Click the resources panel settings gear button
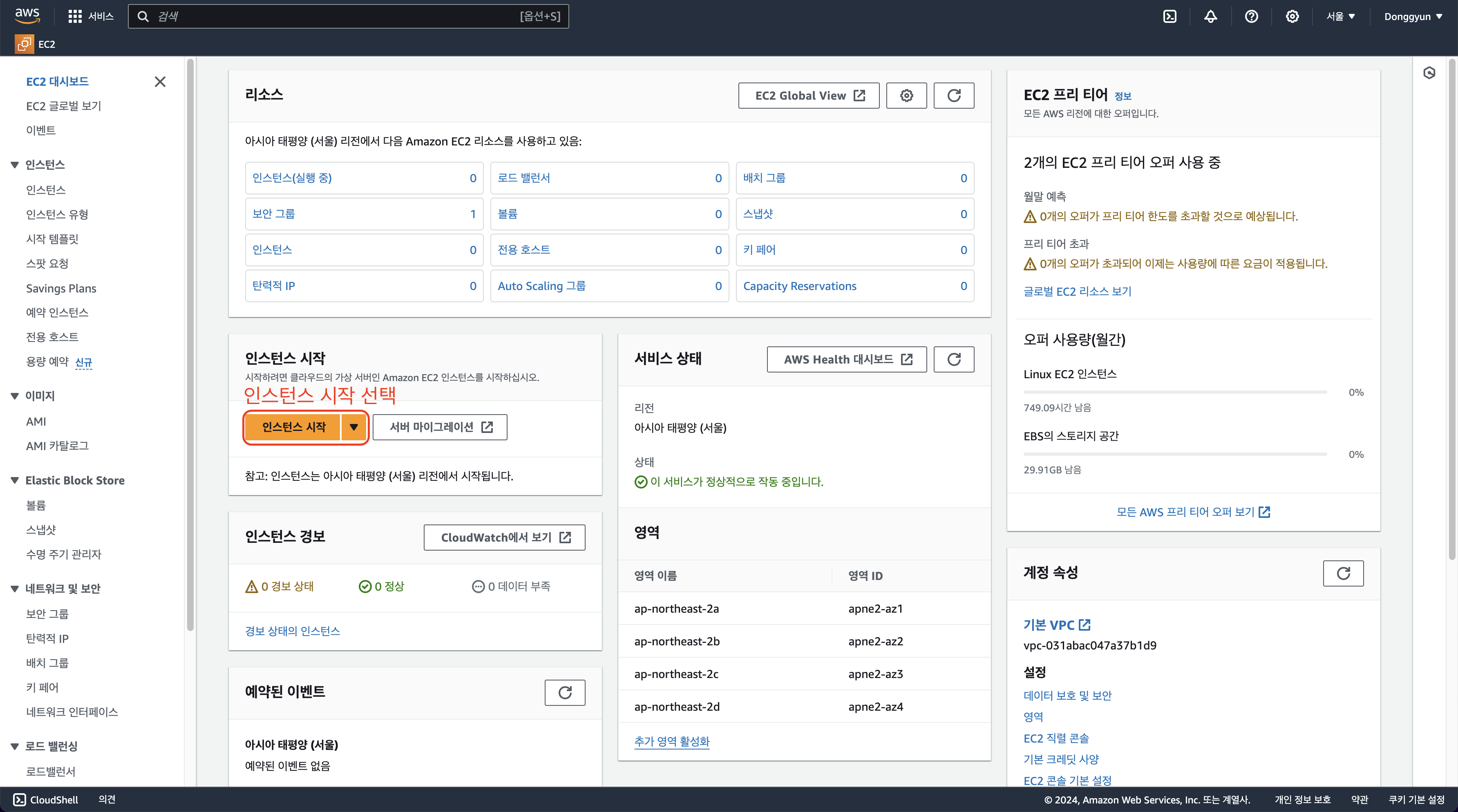The image size is (1458, 812). click(906, 96)
